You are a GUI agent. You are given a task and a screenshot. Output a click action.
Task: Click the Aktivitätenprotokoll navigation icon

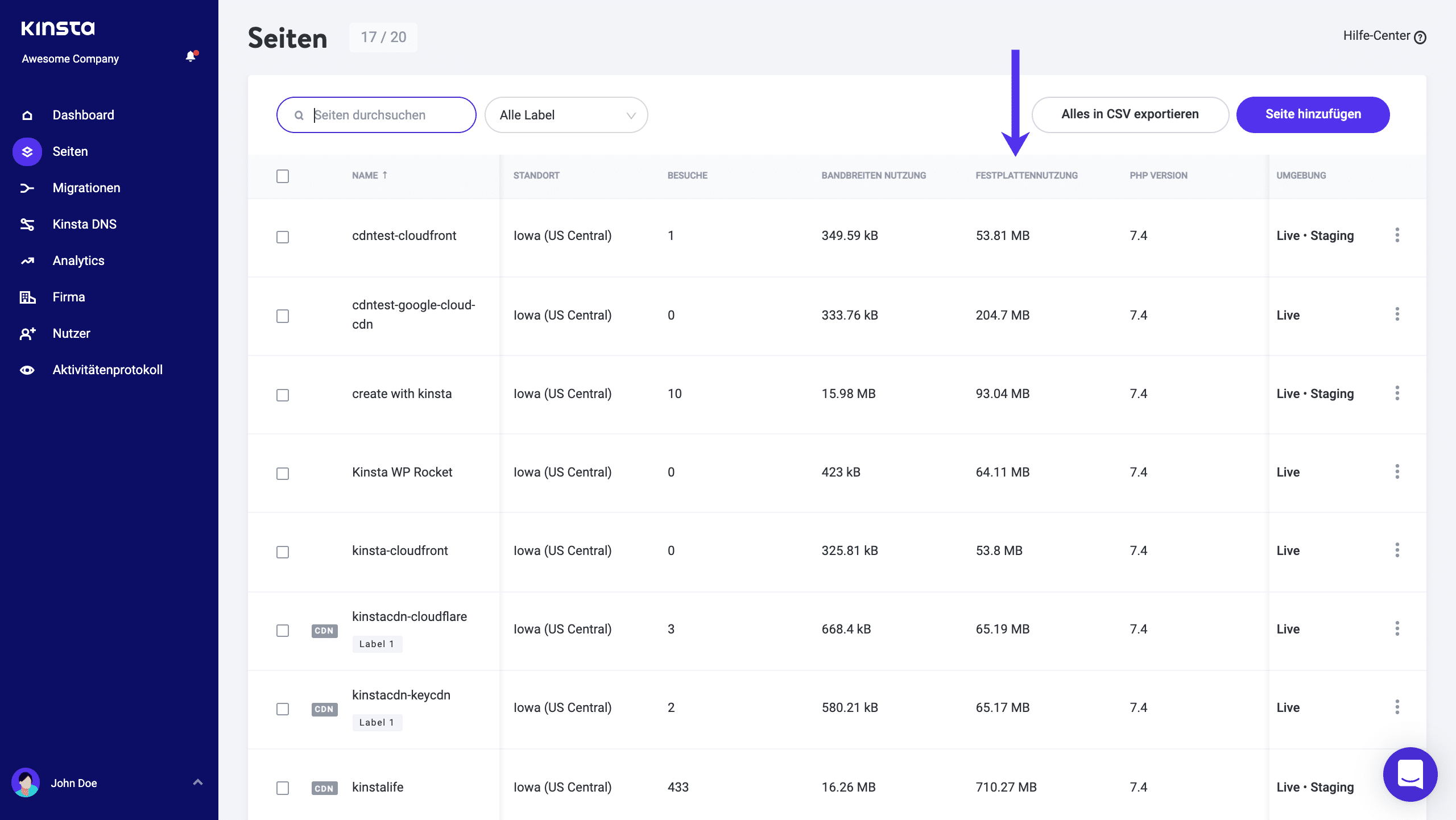[27, 369]
